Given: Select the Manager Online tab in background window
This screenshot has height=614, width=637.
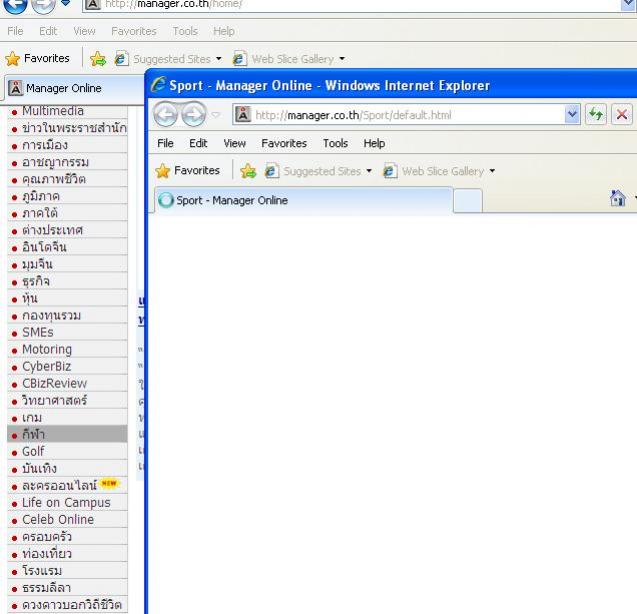Looking at the screenshot, I should click(74, 88).
